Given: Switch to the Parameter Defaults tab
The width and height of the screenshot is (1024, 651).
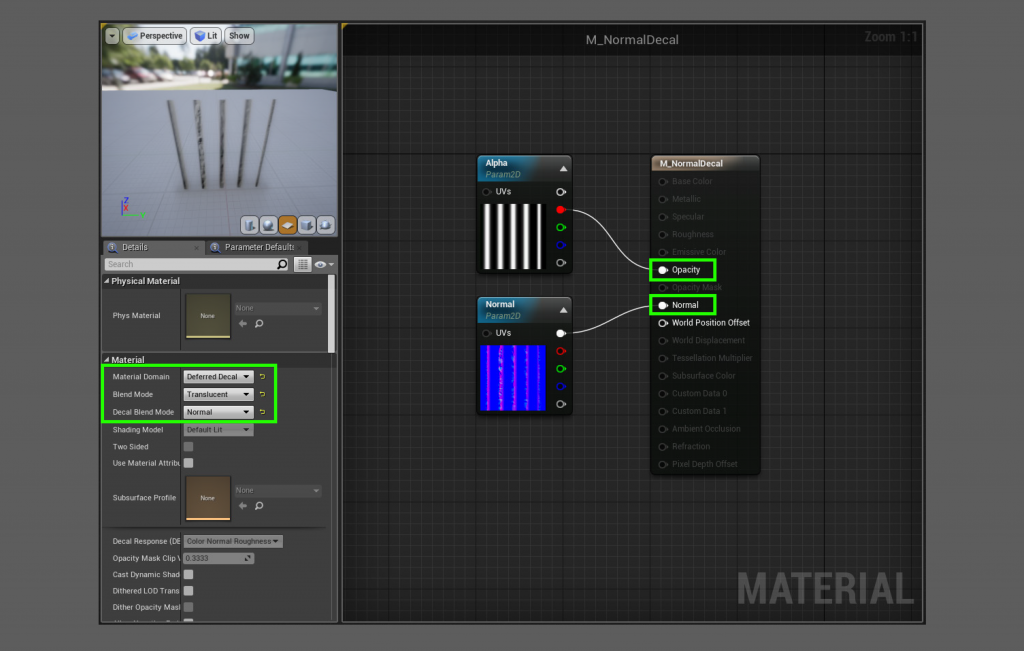Looking at the screenshot, I should (255, 247).
